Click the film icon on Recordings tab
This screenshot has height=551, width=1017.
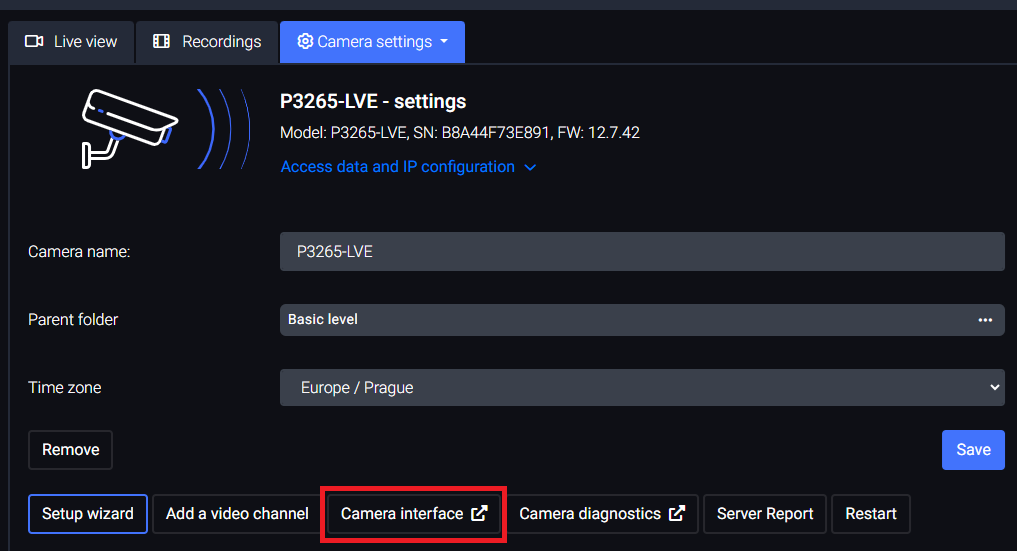[x=161, y=42]
